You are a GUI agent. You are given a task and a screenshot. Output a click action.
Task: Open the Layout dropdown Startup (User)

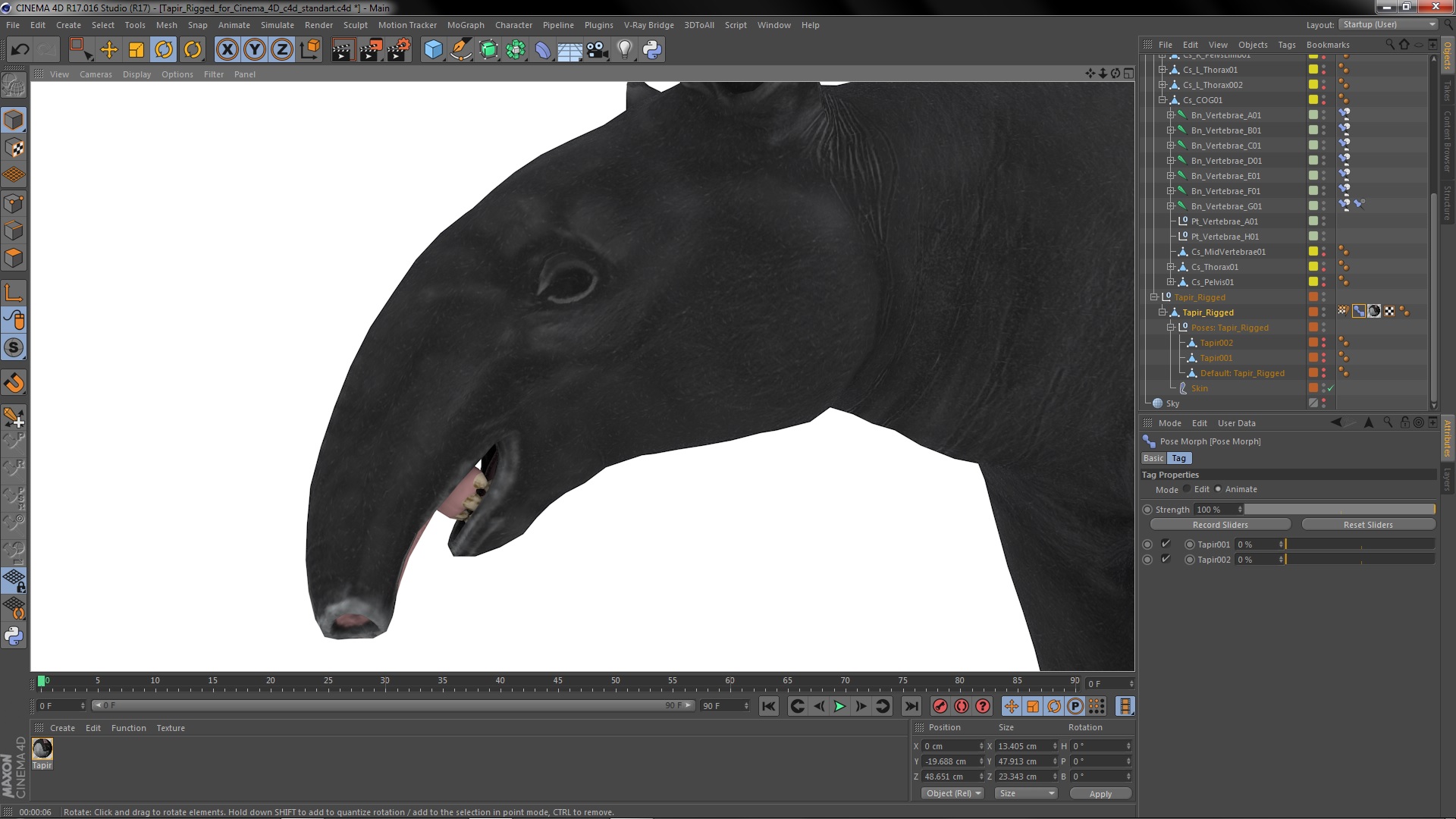(1388, 24)
